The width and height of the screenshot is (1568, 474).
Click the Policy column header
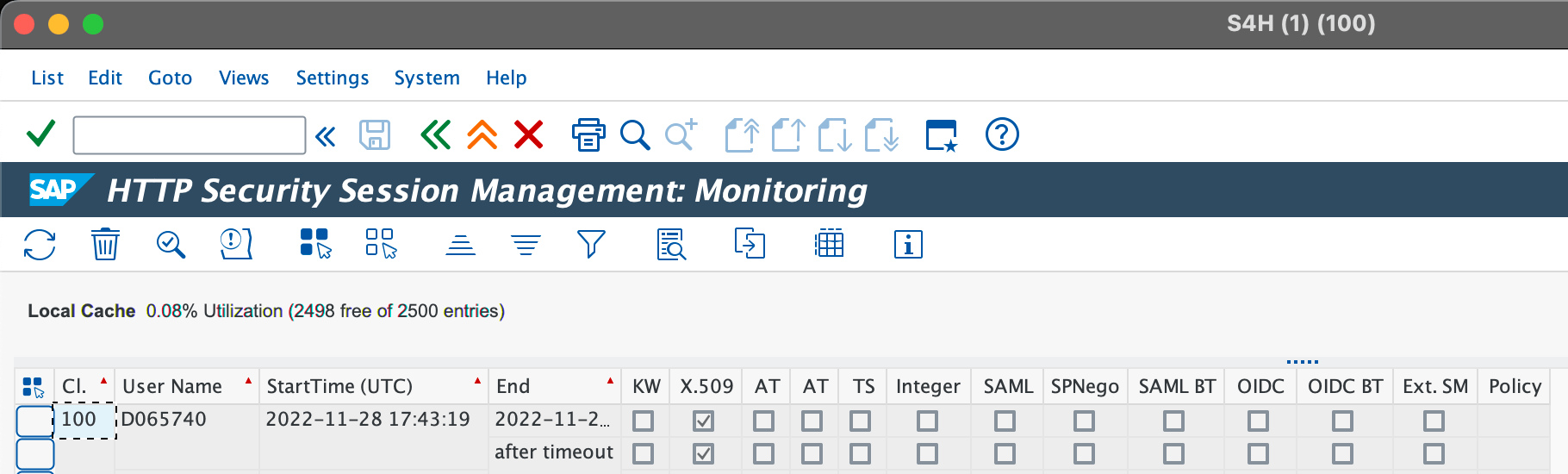tap(1515, 386)
